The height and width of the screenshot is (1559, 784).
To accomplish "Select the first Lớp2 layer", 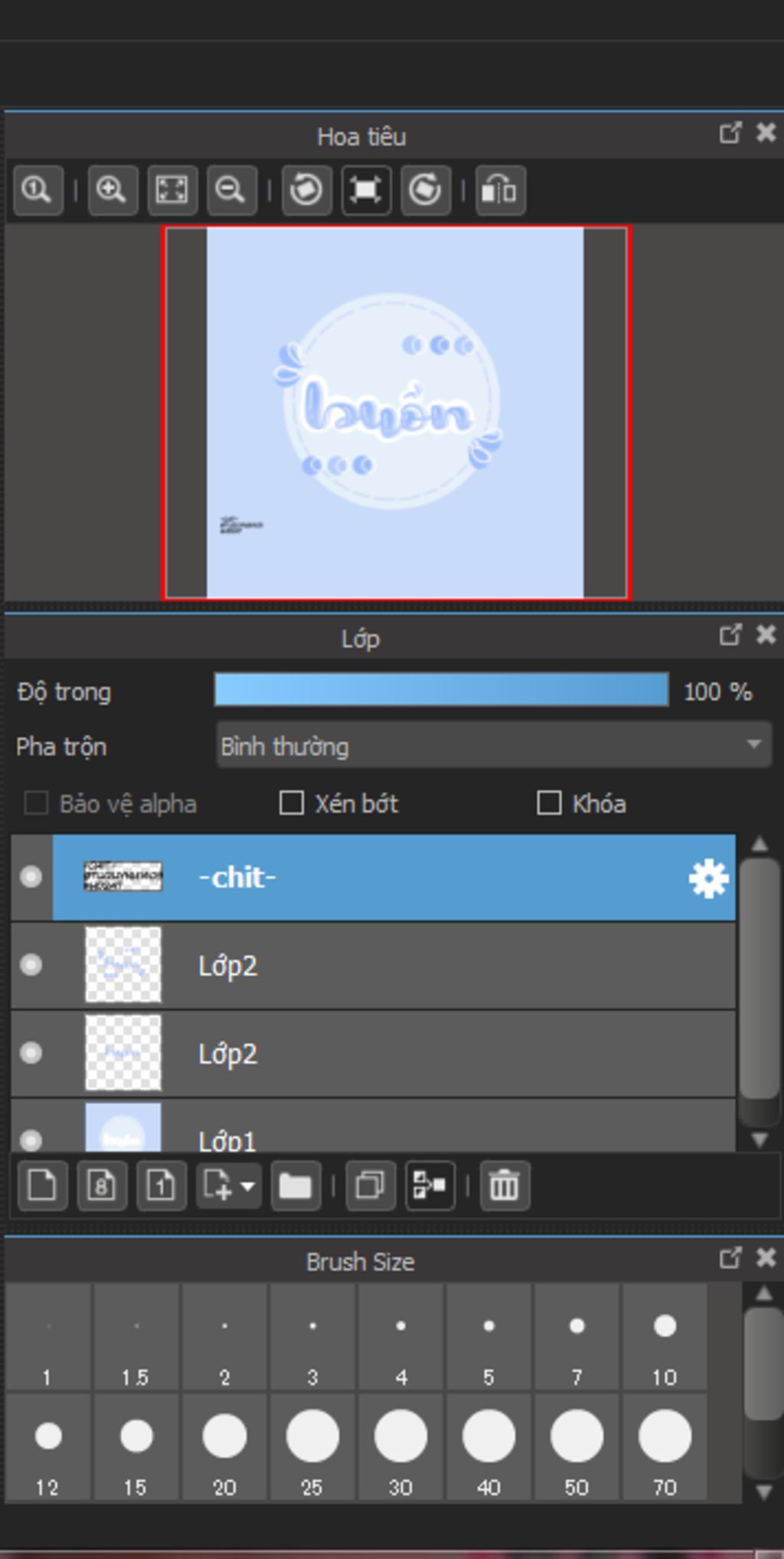I will [x=373, y=966].
